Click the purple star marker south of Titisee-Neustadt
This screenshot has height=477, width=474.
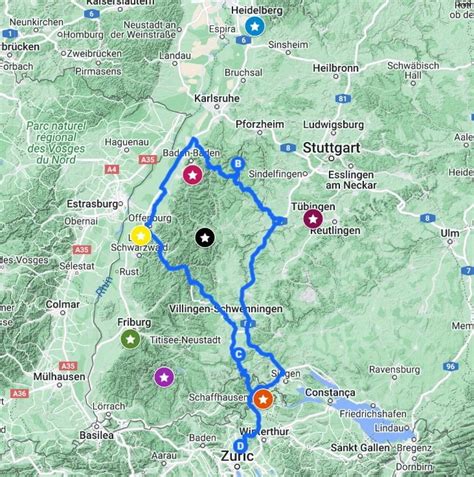tap(164, 377)
